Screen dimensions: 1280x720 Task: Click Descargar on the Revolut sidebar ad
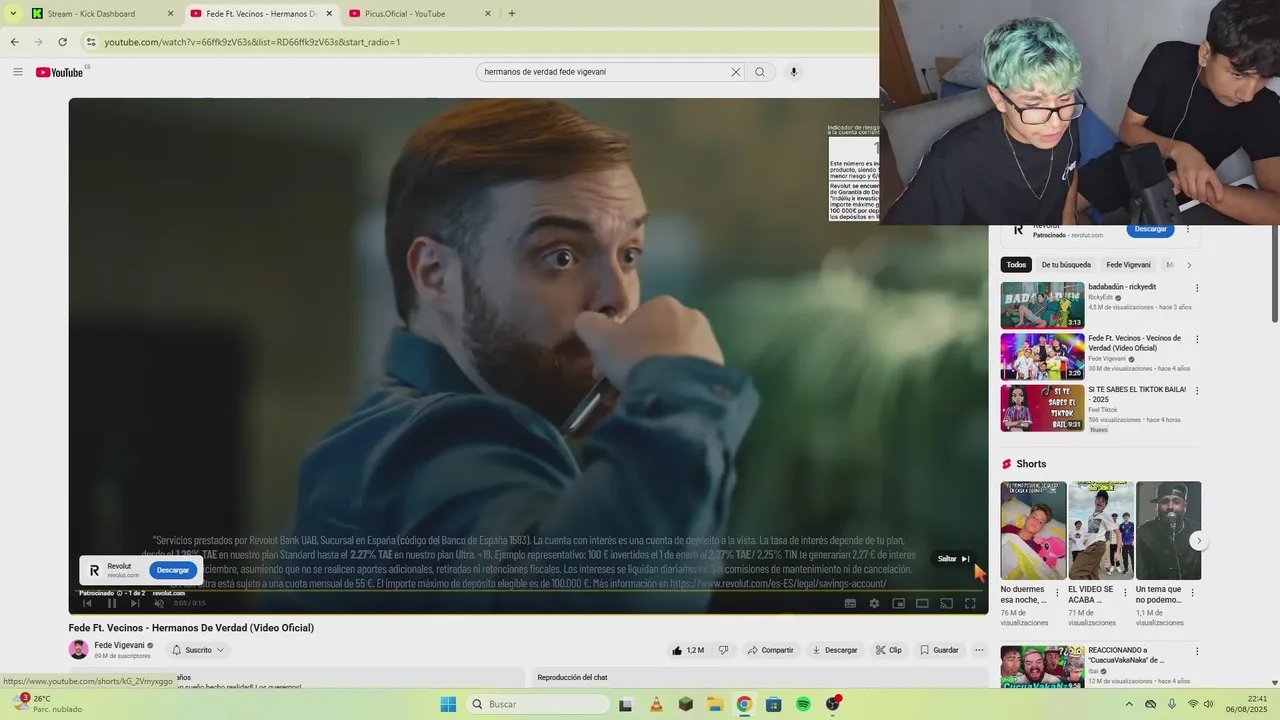pos(1150,229)
